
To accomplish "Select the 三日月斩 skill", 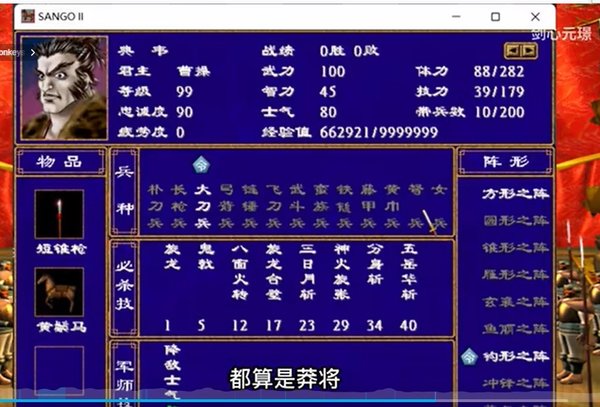I will [307, 272].
